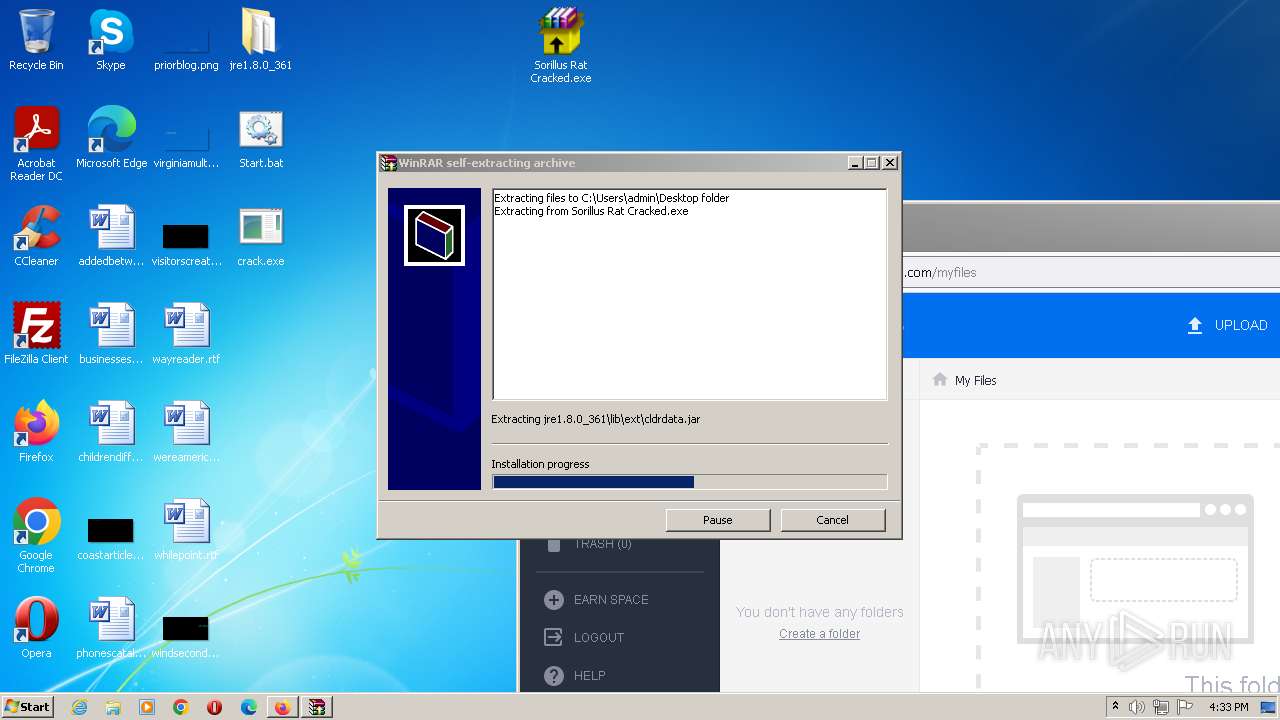Screen dimensions: 1280x720
Task: Open the media player taskbar icon
Action: pyautogui.click(x=147, y=707)
